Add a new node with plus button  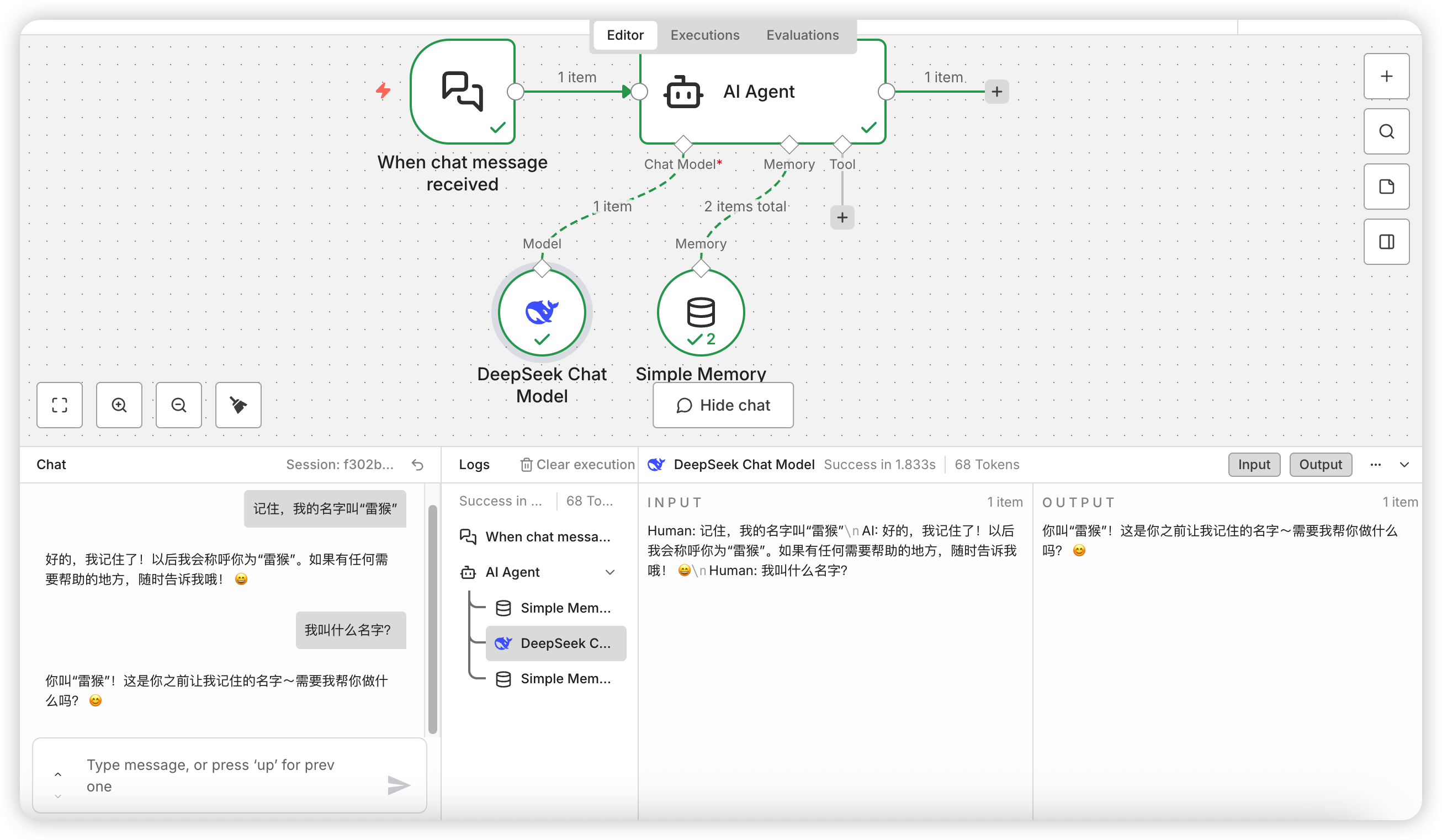click(1386, 76)
